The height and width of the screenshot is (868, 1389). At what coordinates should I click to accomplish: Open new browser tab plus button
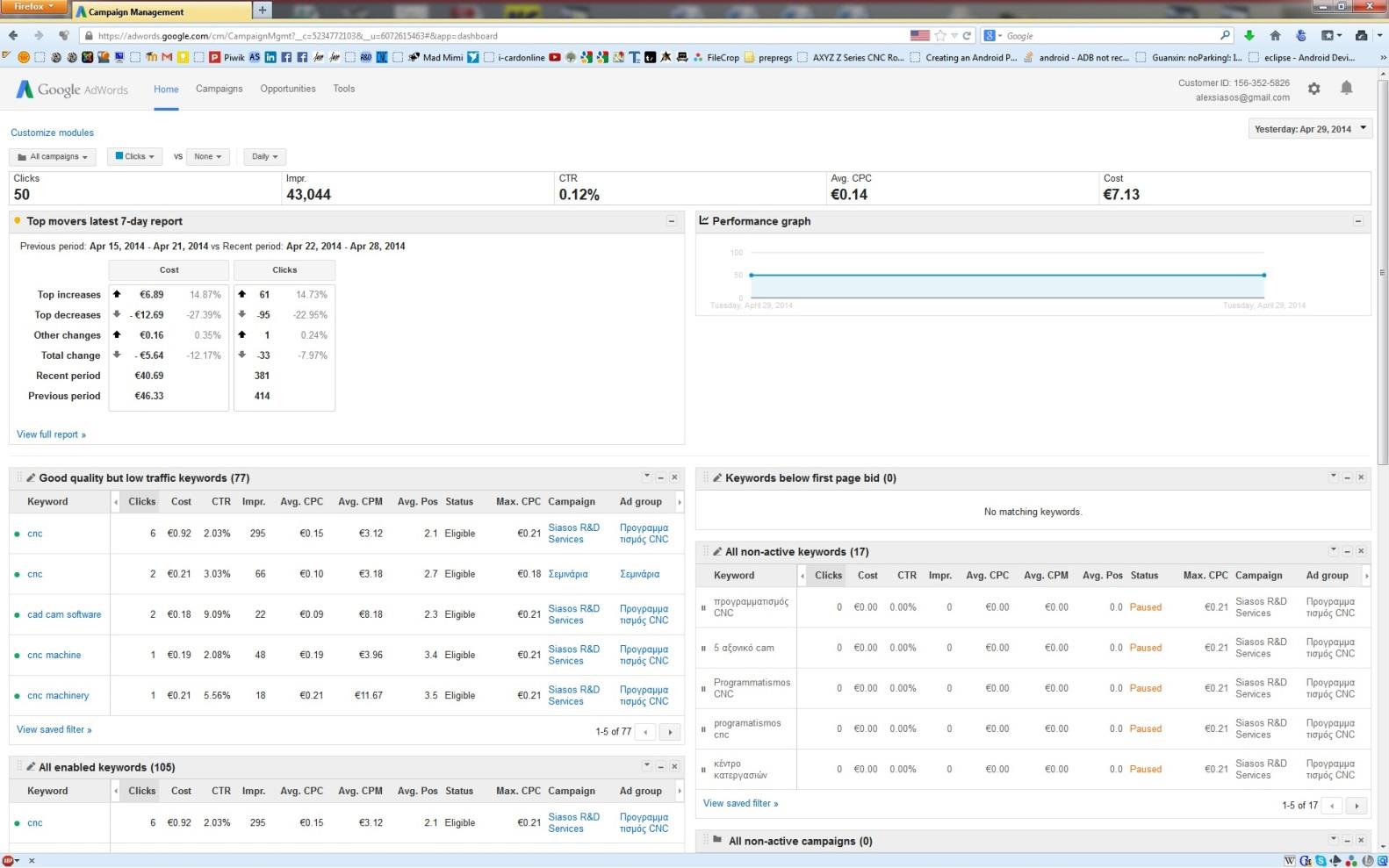[x=263, y=10]
